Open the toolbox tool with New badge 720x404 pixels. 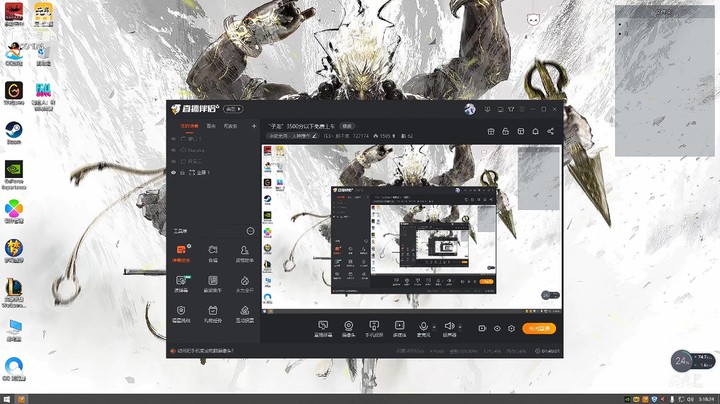pyautogui.click(x=181, y=283)
